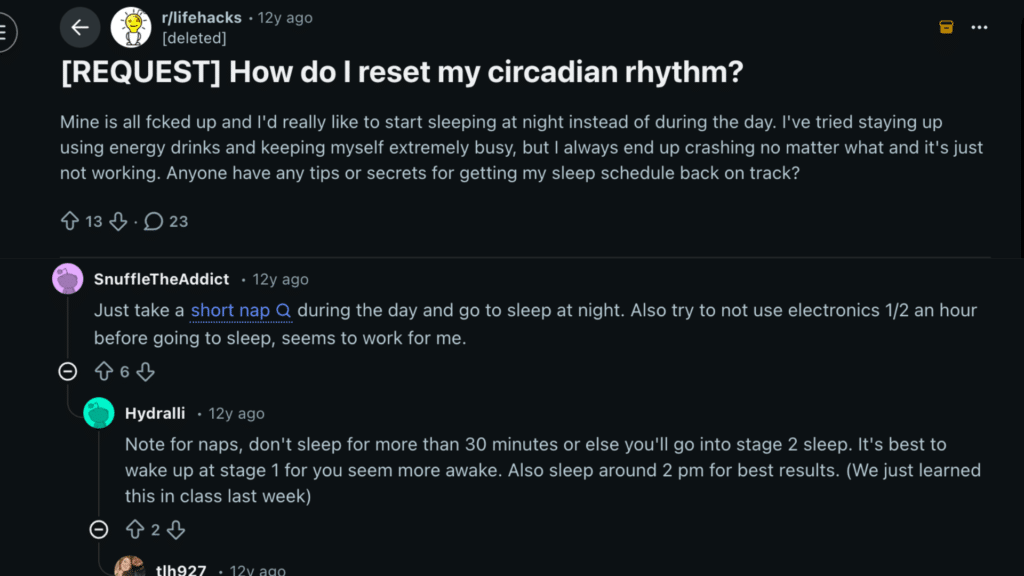Downvote SnuffleTheAddict's comment
1024x576 pixels.
pos(145,372)
